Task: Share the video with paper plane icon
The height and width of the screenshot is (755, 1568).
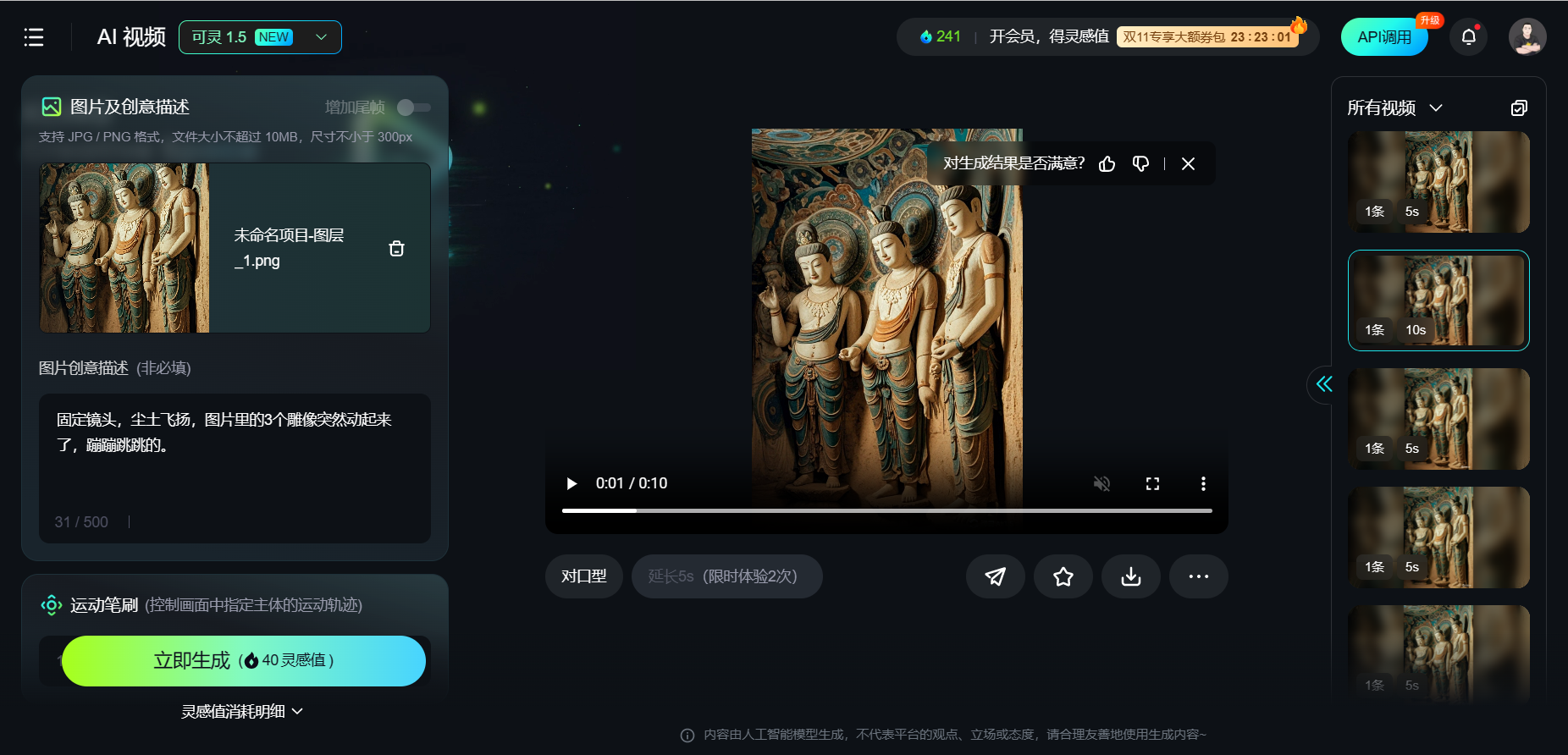Action: [x=996, y=576]
